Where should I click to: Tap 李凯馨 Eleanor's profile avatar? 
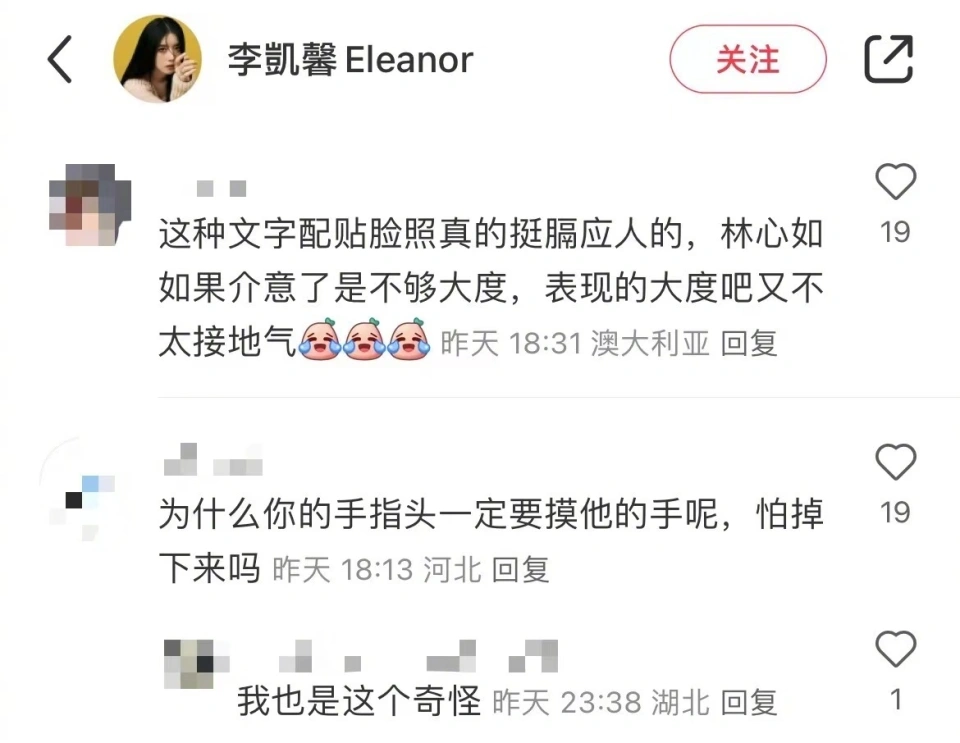pos(157,59)
